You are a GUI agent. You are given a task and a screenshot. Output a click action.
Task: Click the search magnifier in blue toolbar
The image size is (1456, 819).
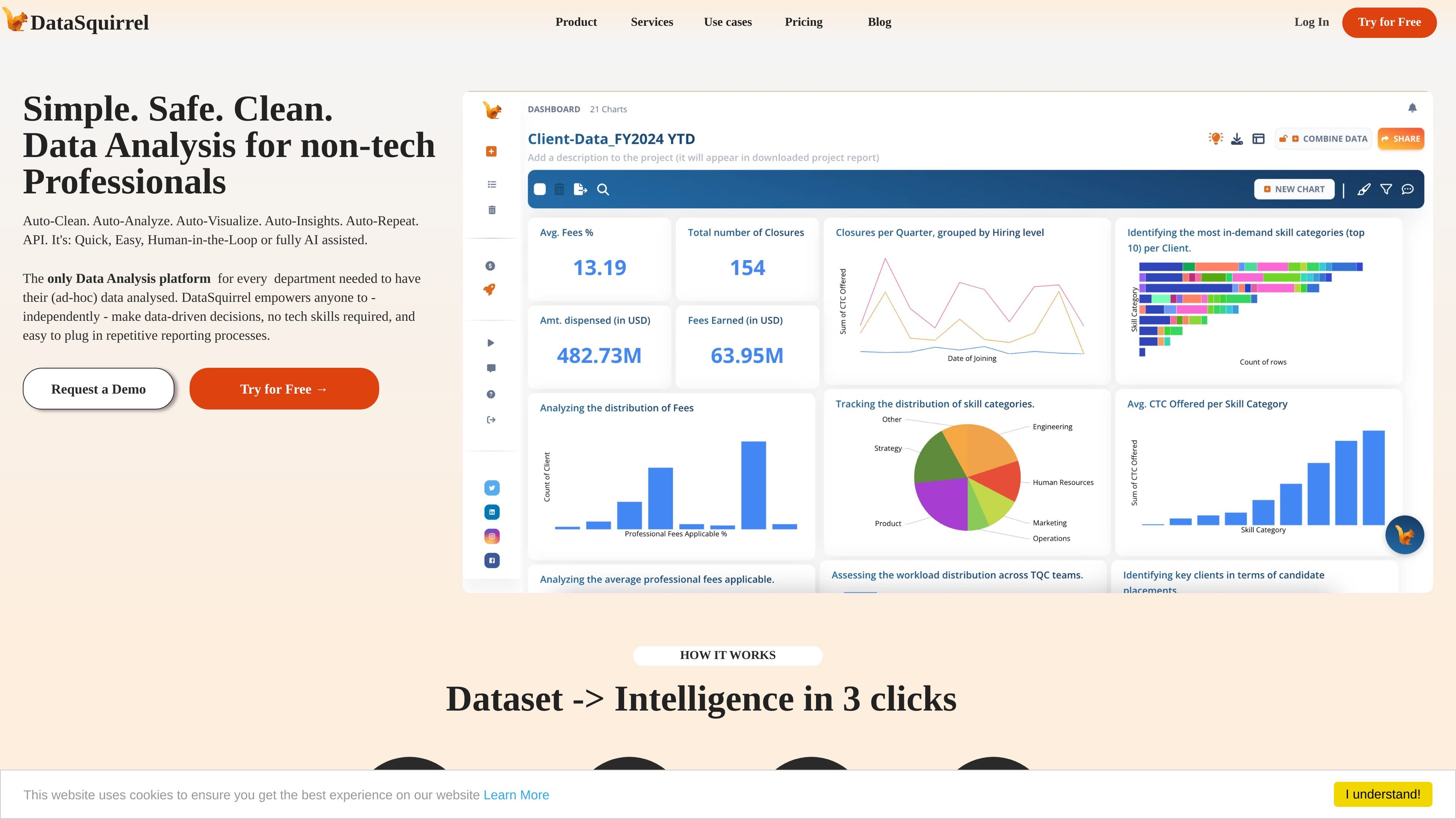[x=603, y=189]
